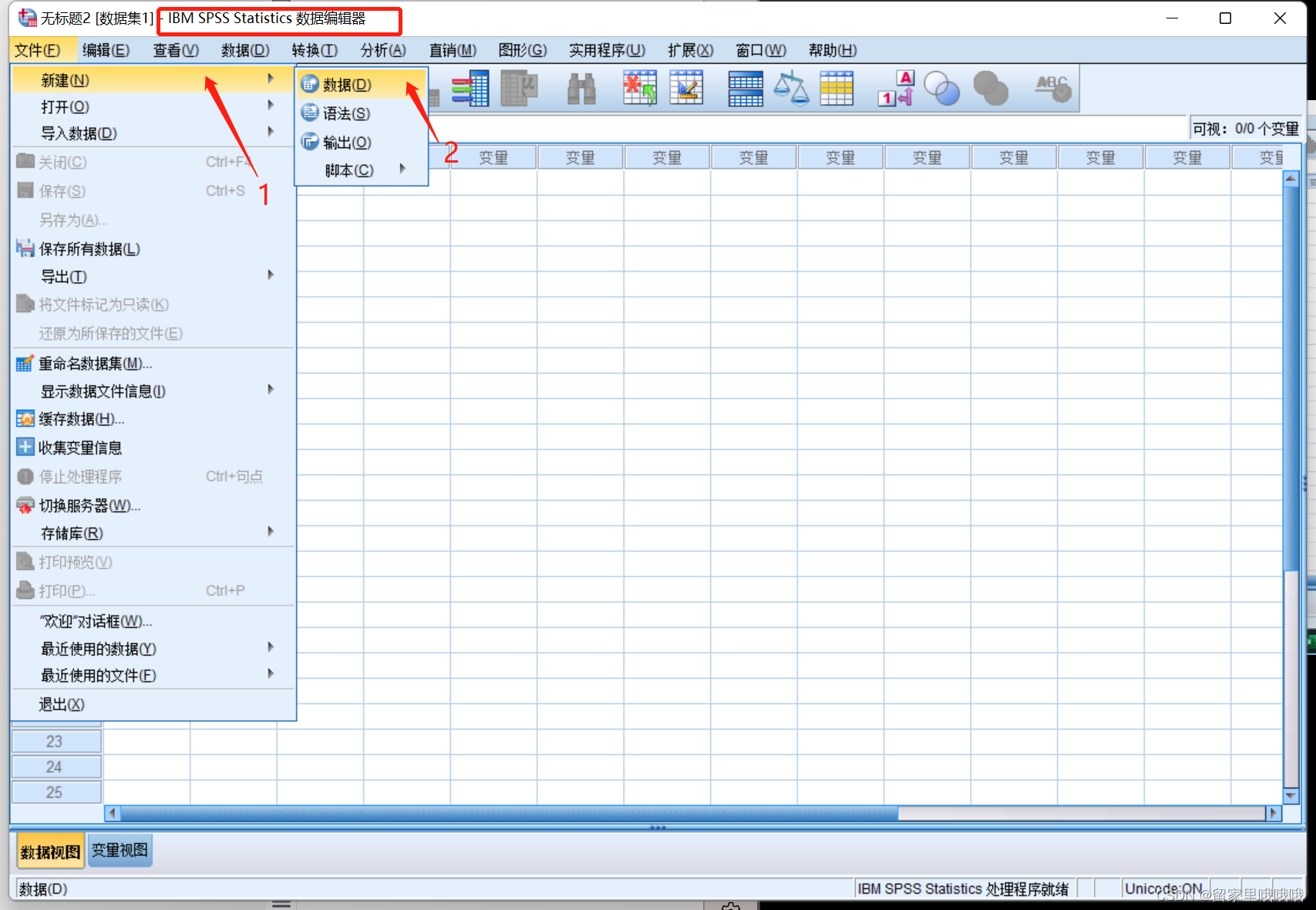Screen dimensions: 1316x910
Task: Click the Select cases toolbar icon
Action: point(836,89)
